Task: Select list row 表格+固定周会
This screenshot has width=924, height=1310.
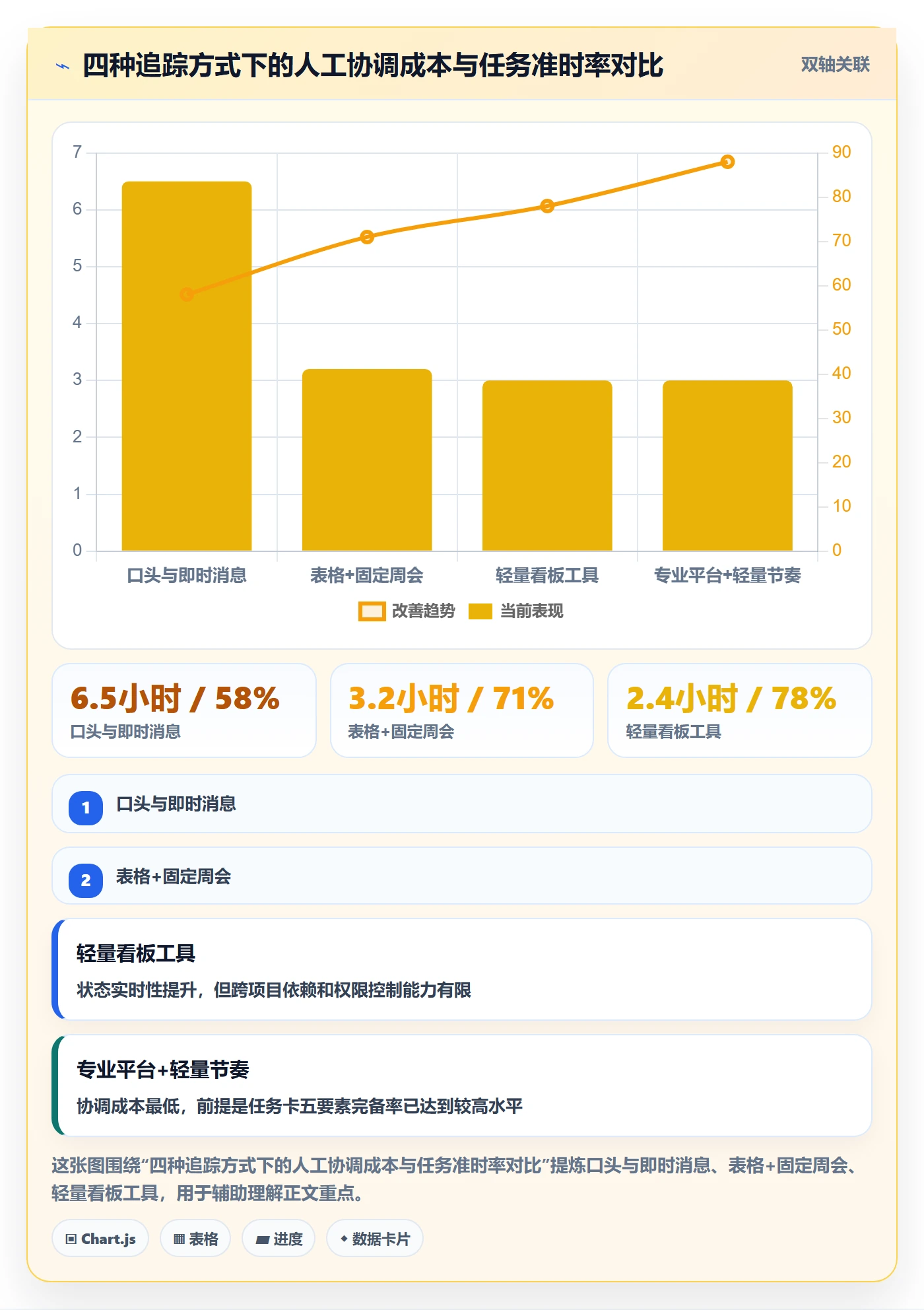Action: pos(462,876)
